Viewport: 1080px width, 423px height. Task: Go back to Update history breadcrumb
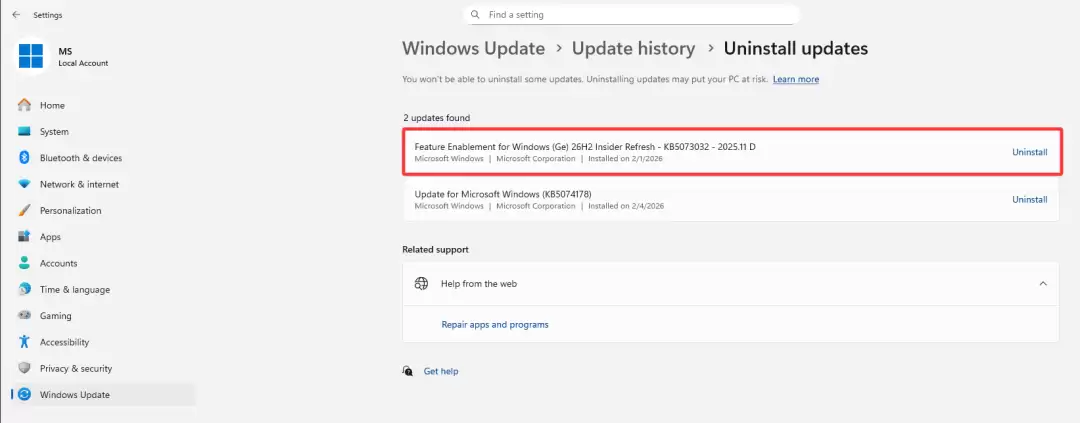tap(634, 48)
